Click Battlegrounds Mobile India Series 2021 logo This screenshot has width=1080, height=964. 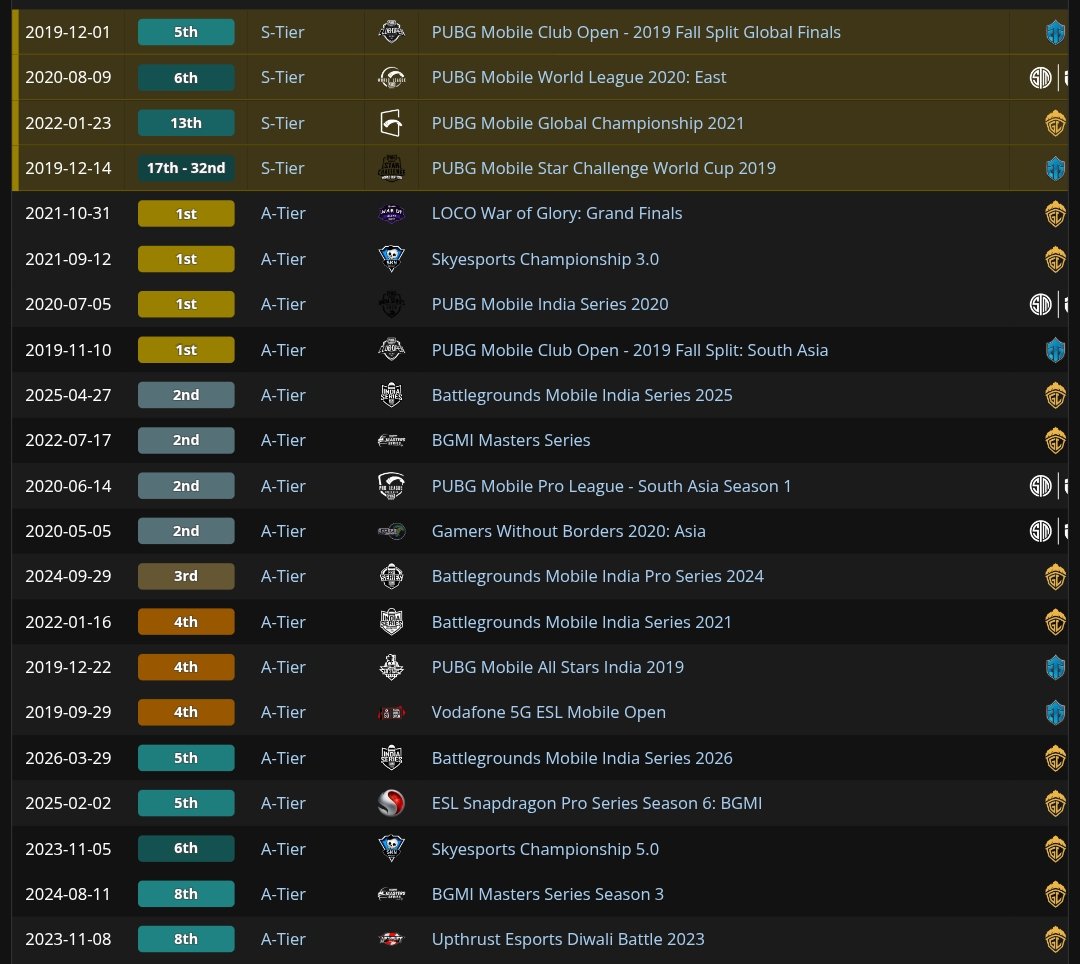[x=391, y=622]
